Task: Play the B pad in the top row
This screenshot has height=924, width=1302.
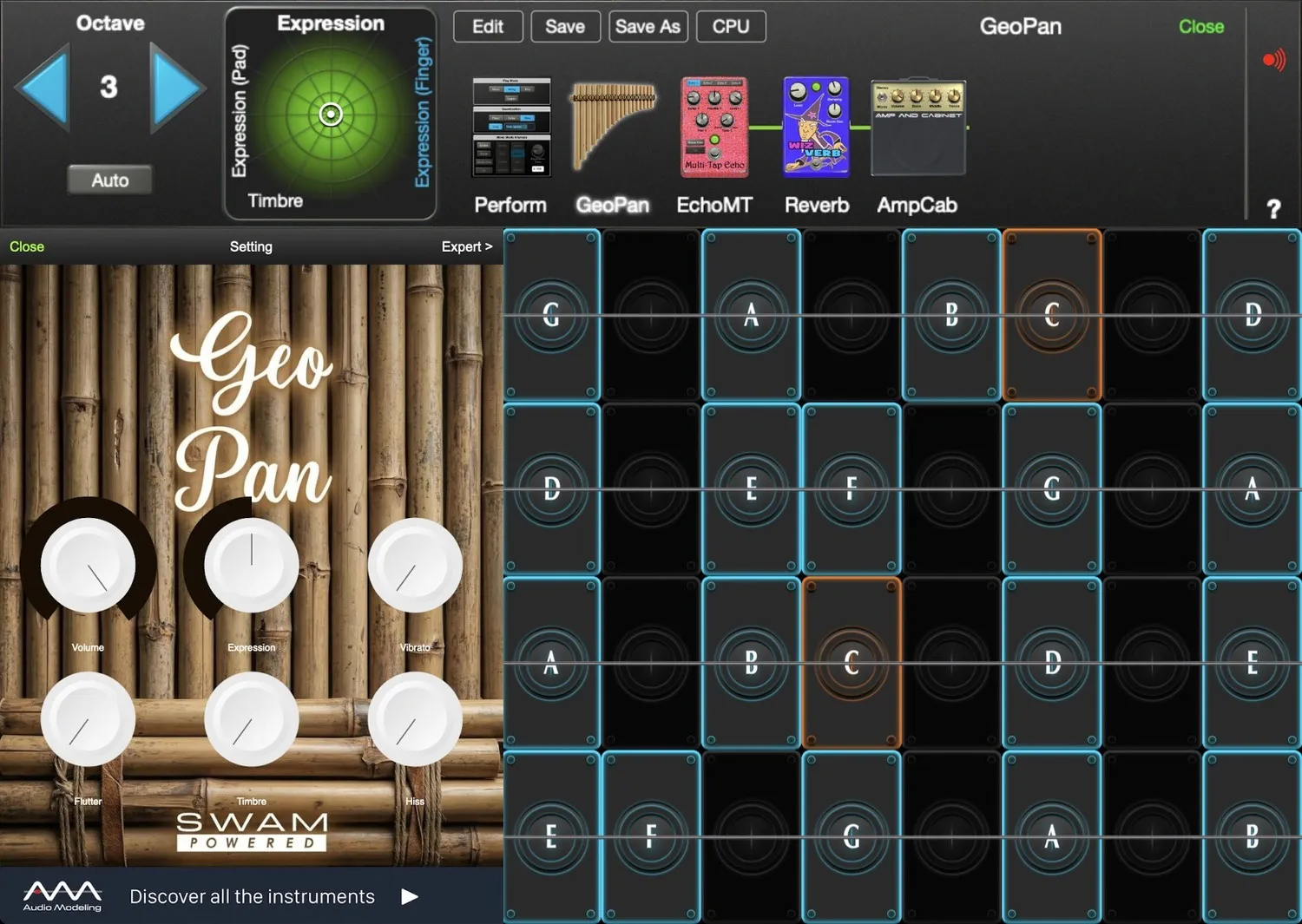Action: pos(952,314)
